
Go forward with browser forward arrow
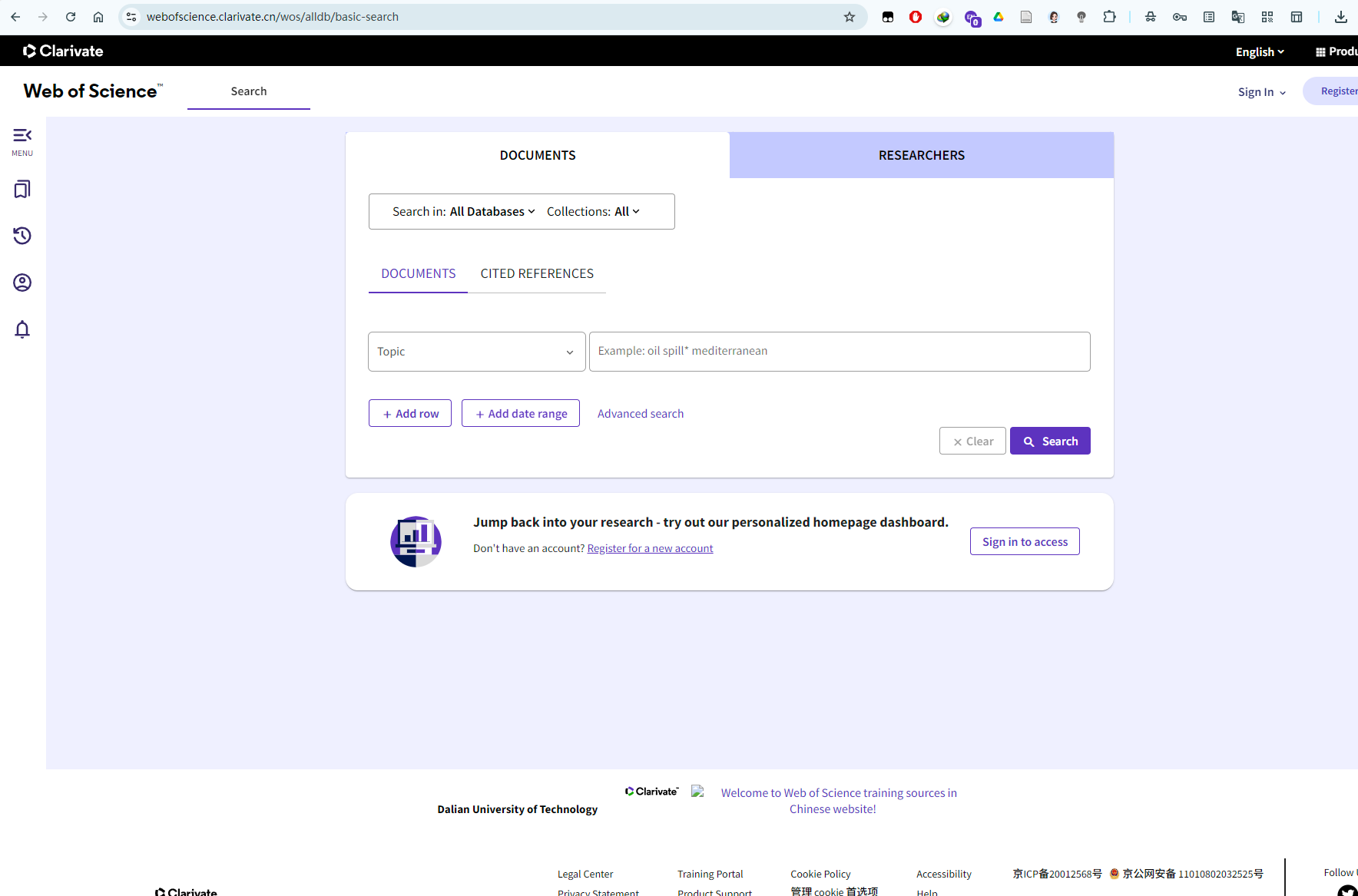click(x=43, y=17)
